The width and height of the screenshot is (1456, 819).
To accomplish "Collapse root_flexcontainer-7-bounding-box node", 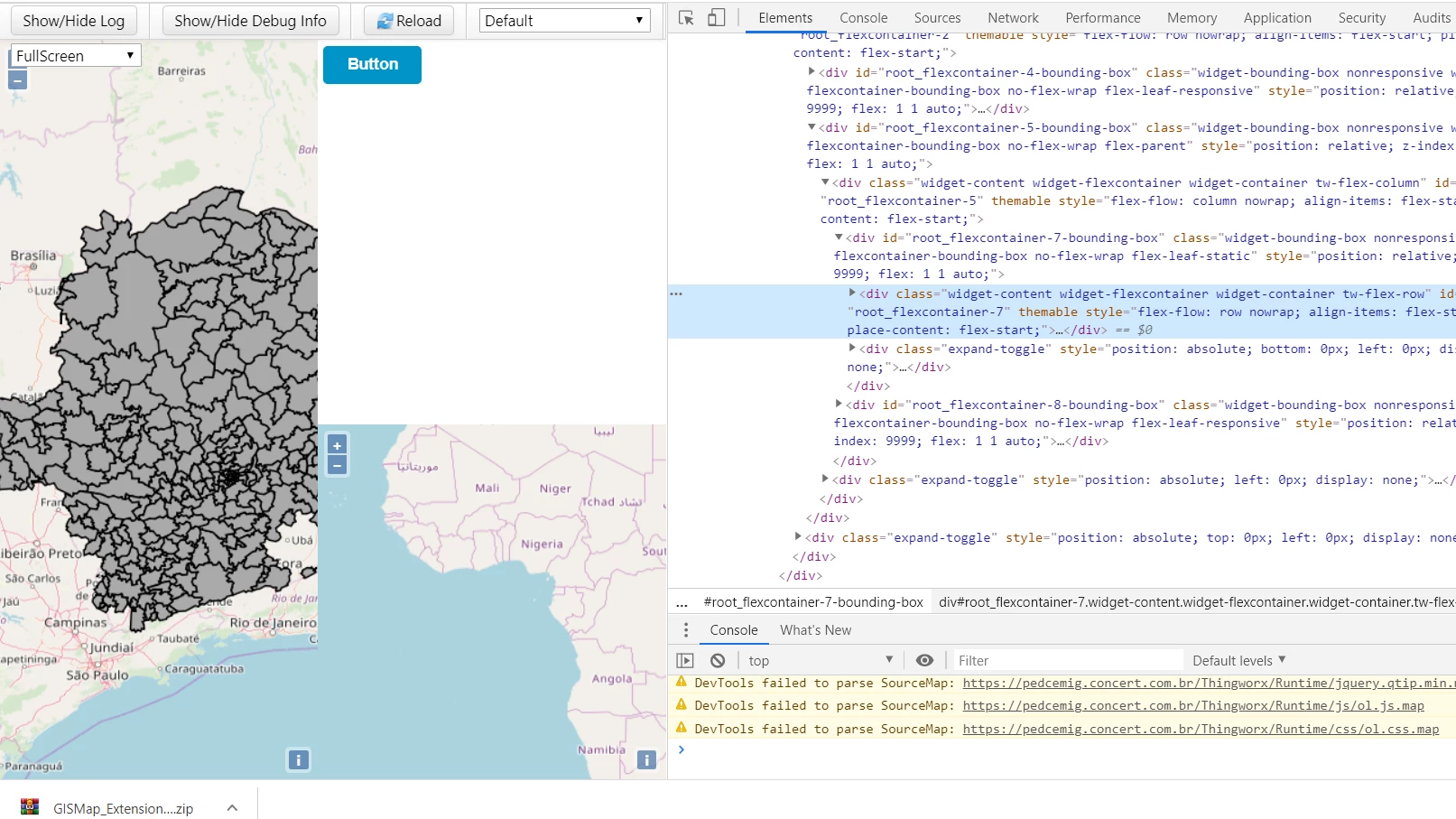I will point(839,237).
